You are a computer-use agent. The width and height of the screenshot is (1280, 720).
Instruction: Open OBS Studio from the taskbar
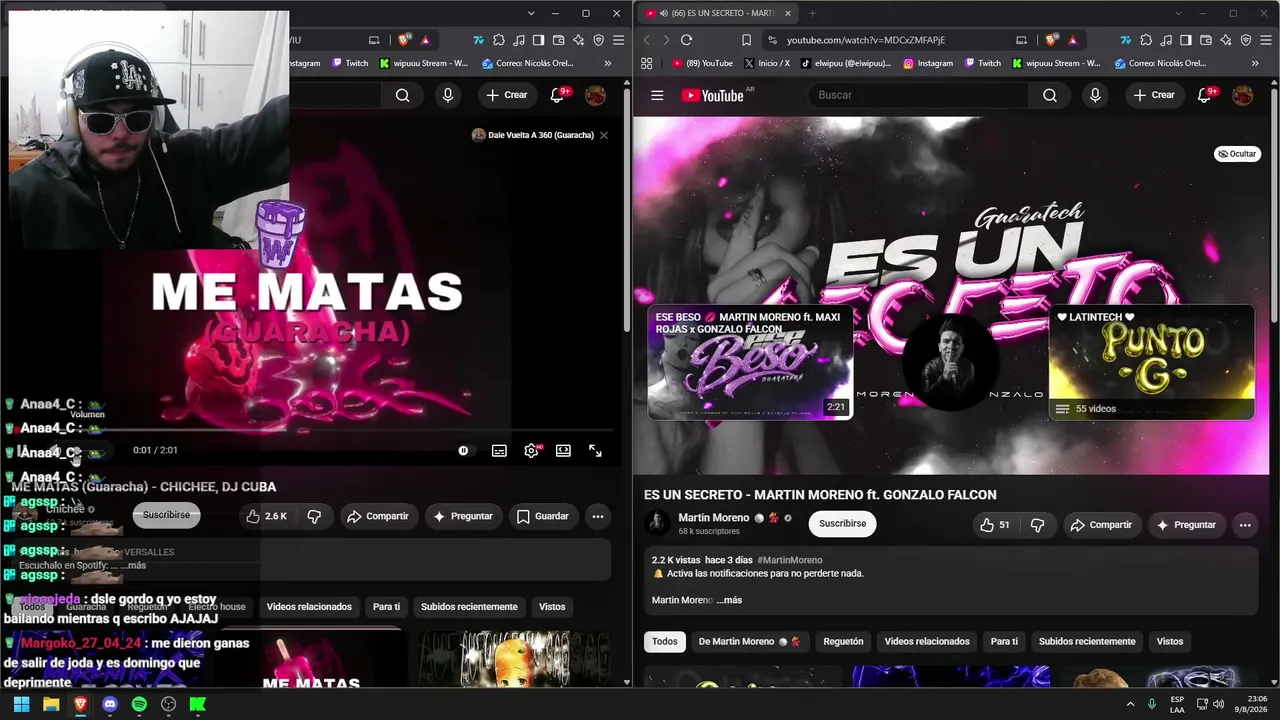[169, 704]
